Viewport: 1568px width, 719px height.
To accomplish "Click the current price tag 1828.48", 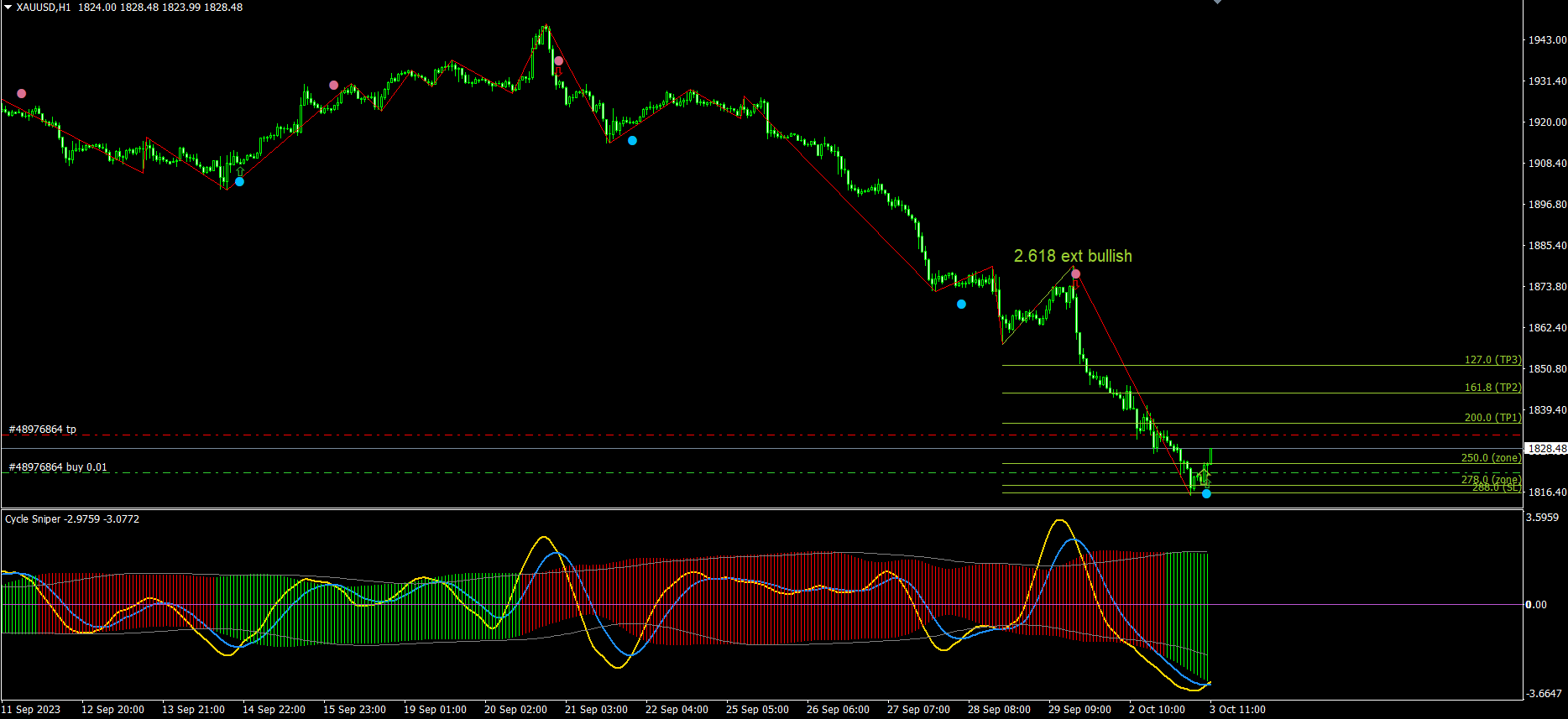I will [1546, 449].
